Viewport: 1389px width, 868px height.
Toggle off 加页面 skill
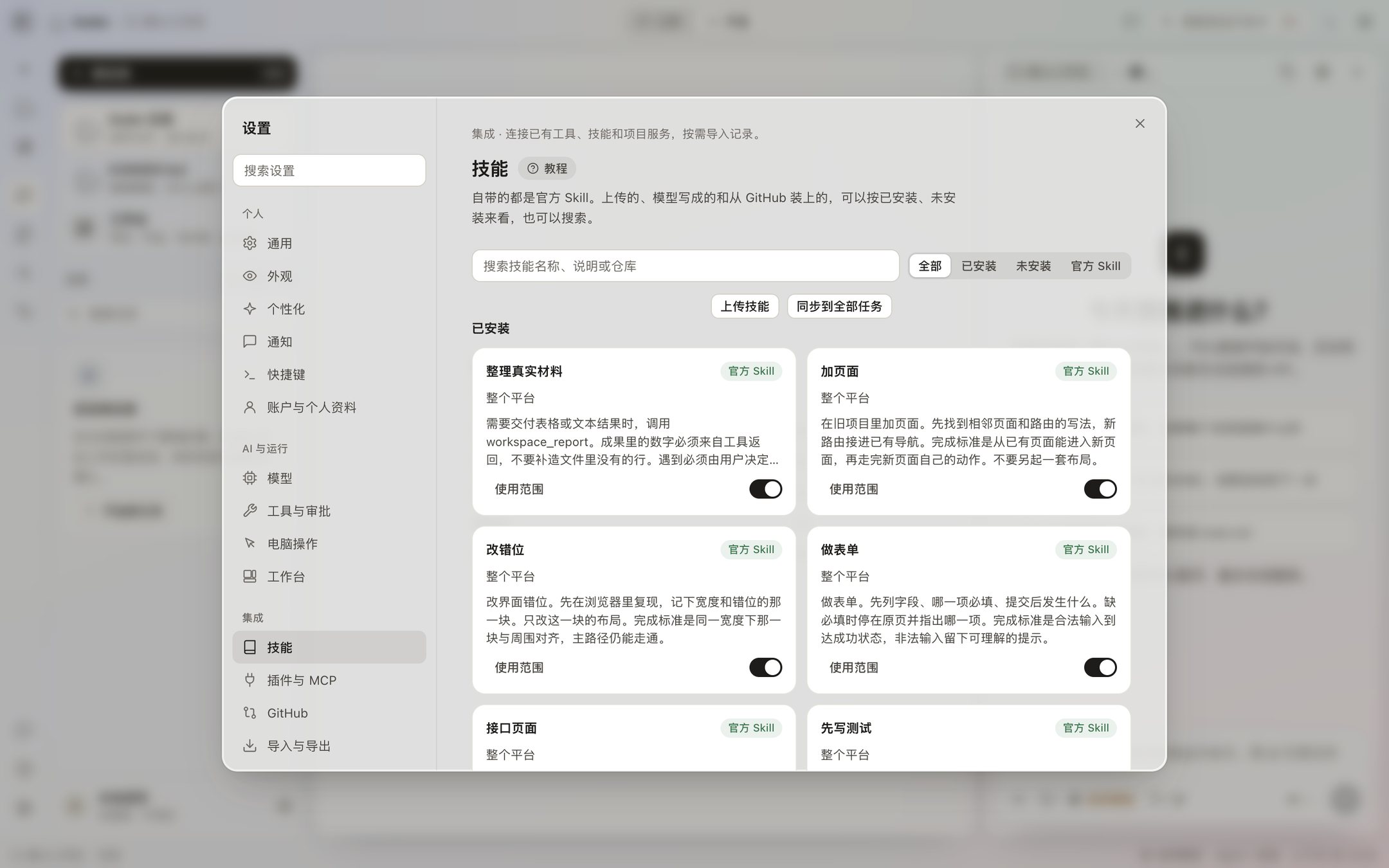[x=1100, y=489]
